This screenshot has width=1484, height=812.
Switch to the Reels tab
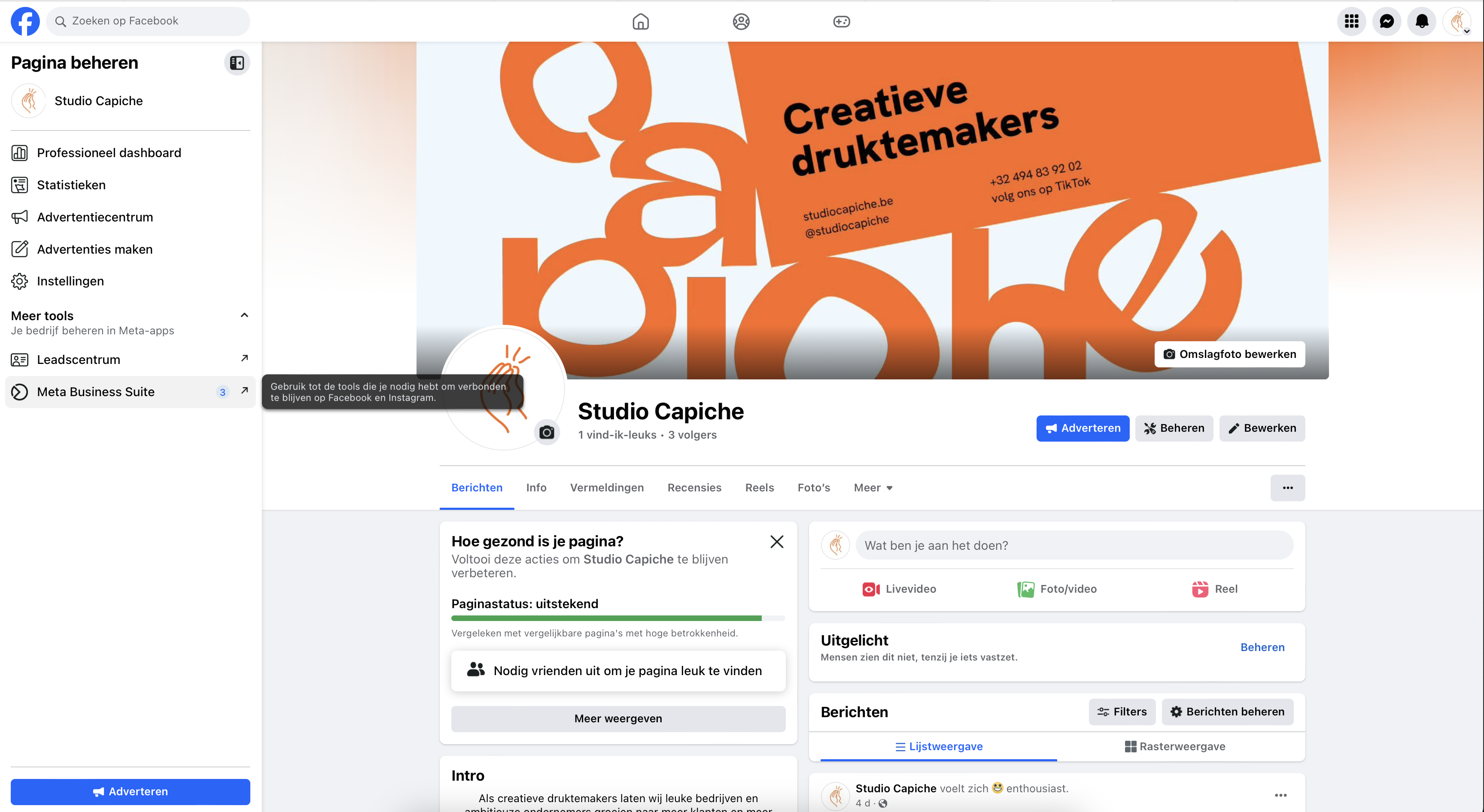tap(759, 488)
